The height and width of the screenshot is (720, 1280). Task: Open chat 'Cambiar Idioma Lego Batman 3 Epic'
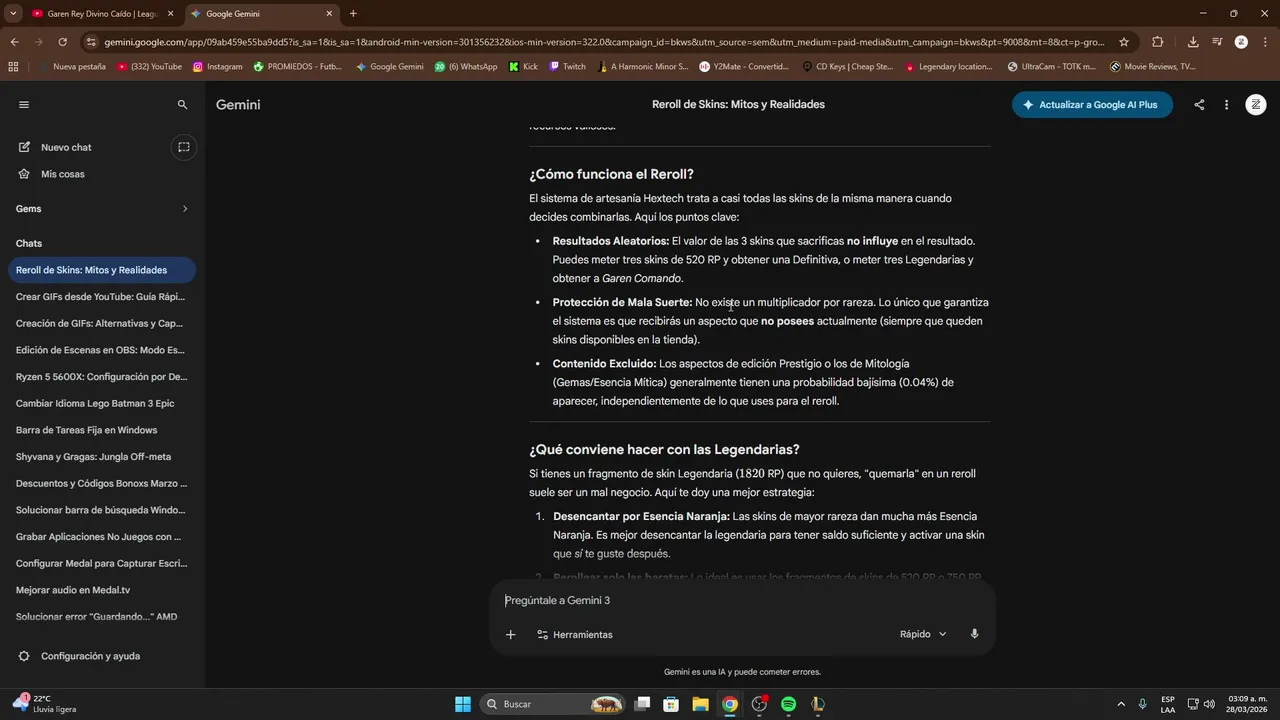(x=100, y=403)
